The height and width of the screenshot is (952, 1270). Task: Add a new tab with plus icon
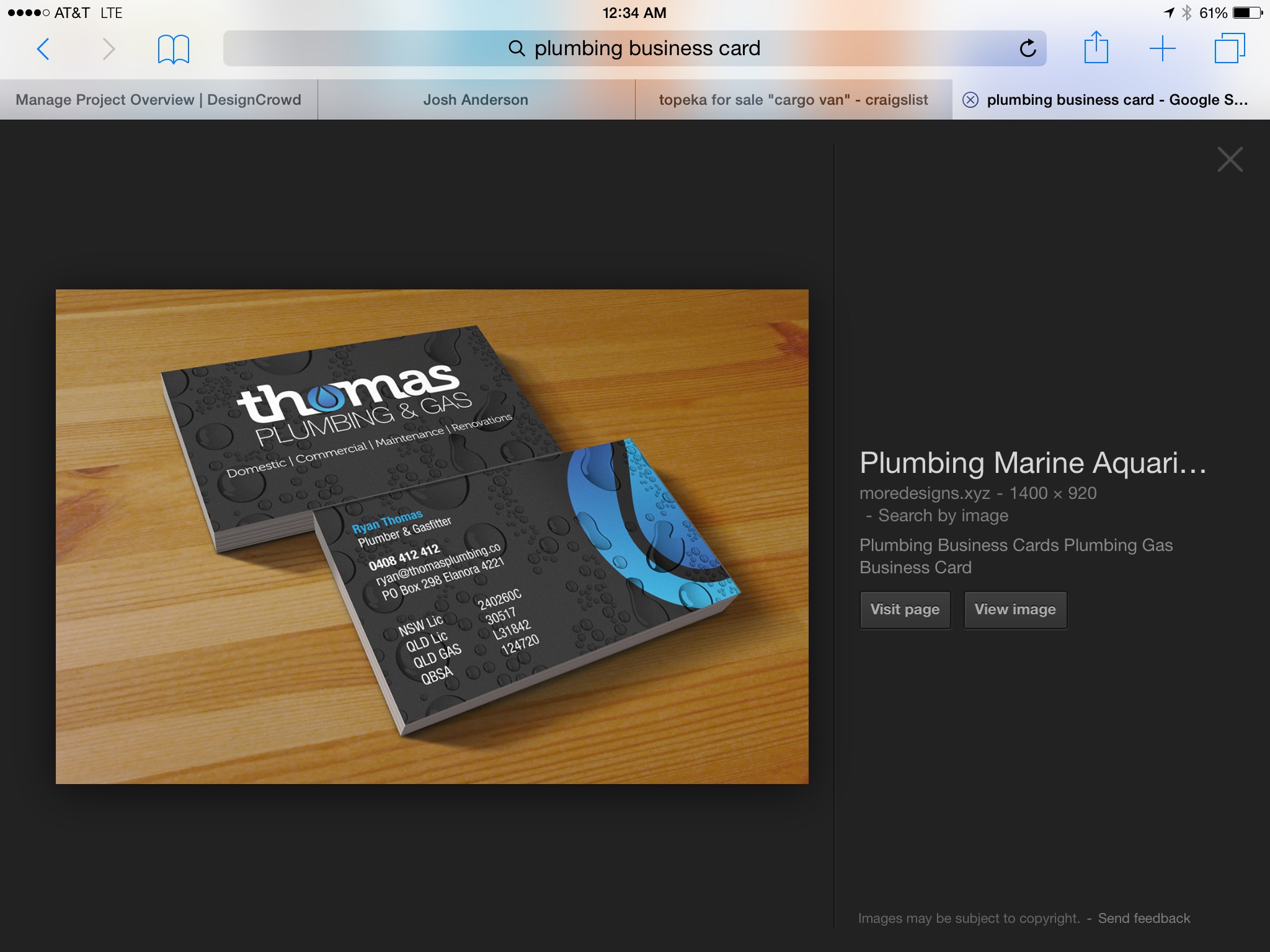pyautogui.click(x=1162, y=49)
